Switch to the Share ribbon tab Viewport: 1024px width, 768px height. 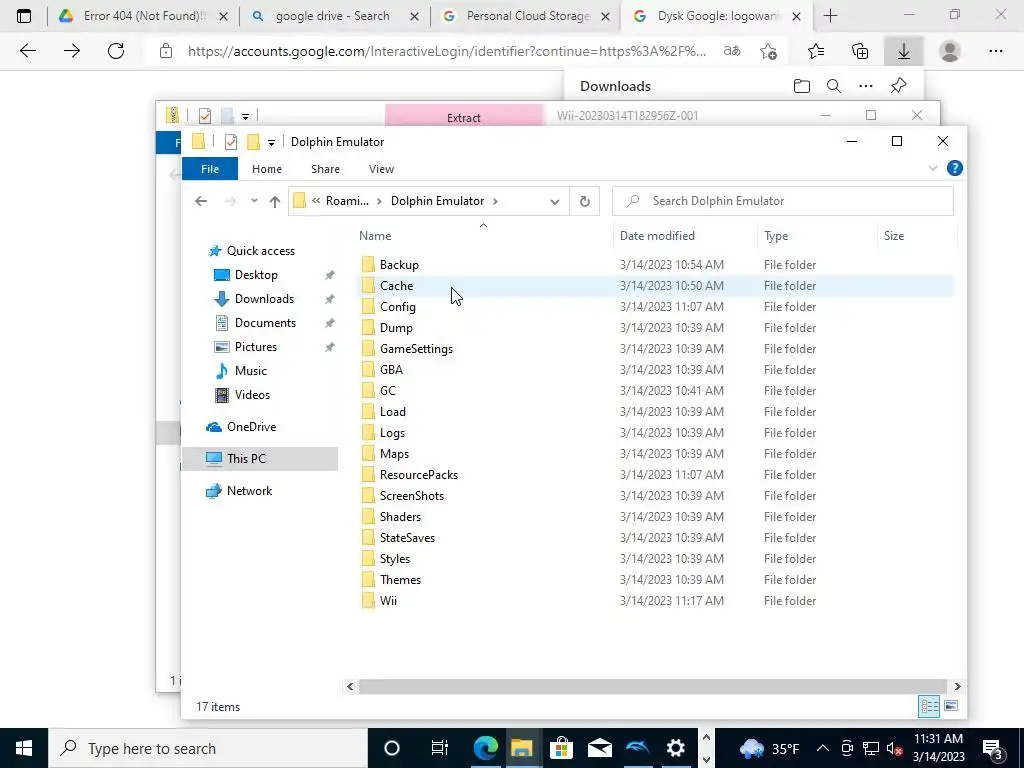tap(325, 169)
